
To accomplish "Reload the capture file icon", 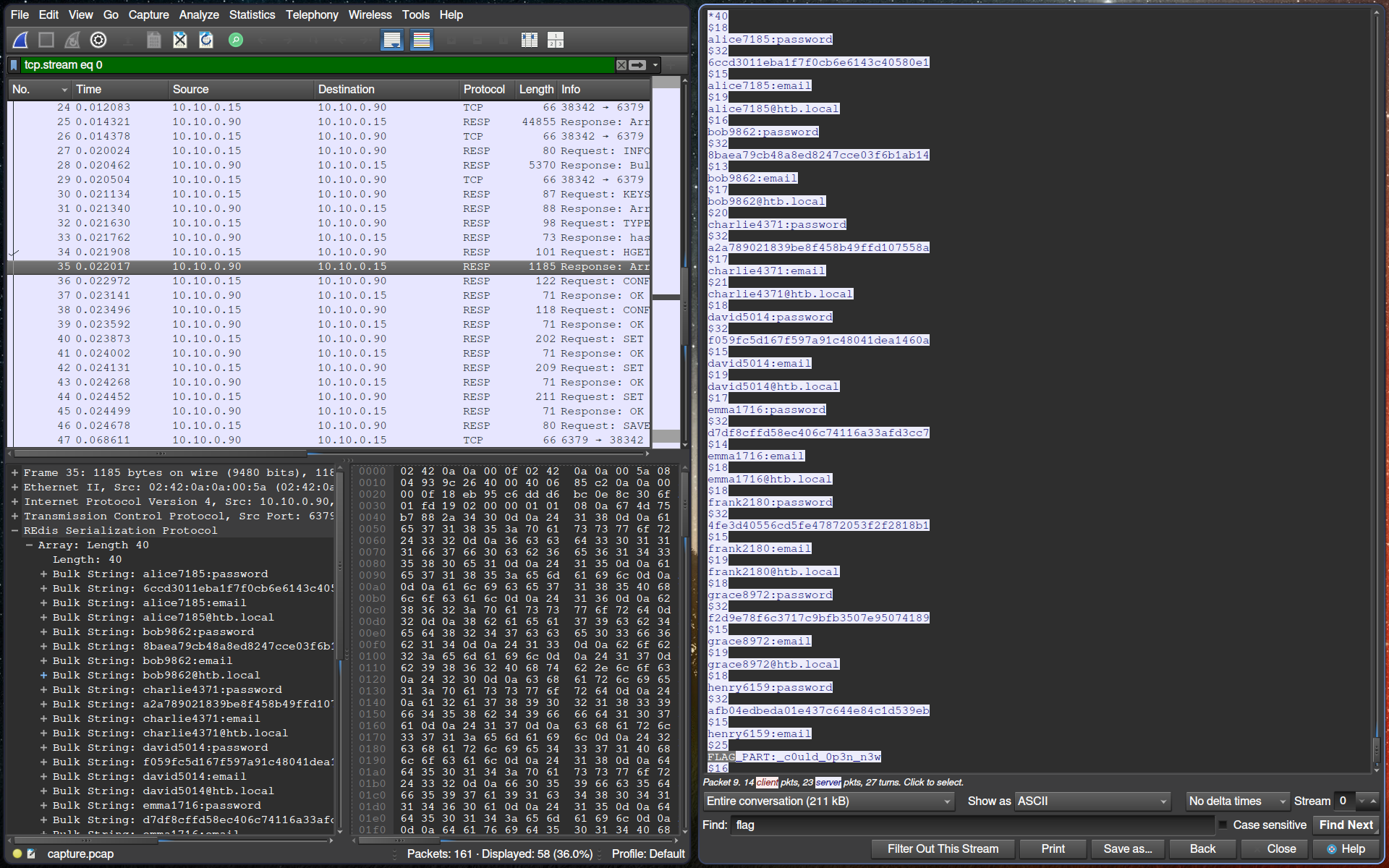I will pos(206,41).
